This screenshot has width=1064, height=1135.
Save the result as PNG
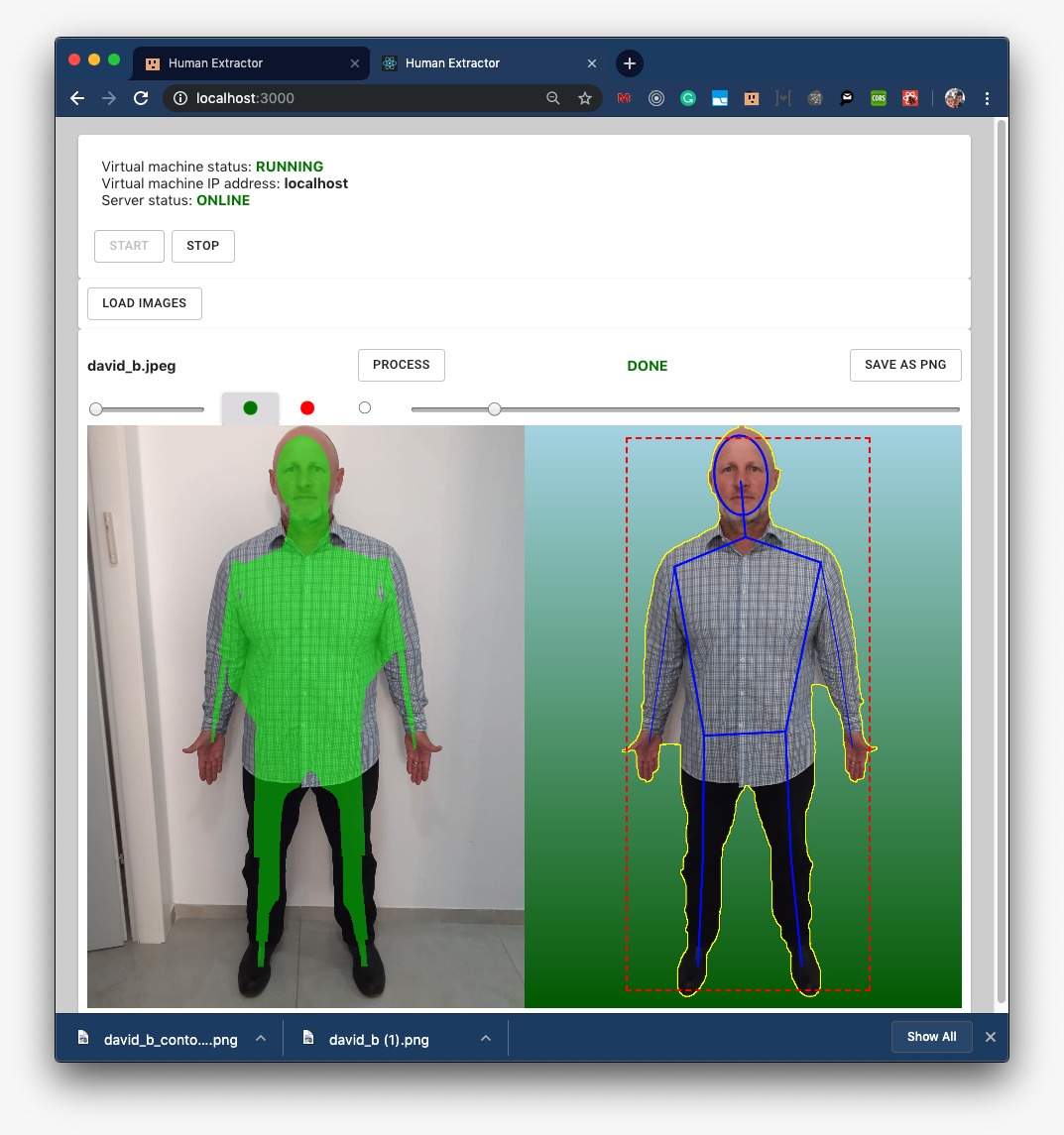click(x=905, y=366)
